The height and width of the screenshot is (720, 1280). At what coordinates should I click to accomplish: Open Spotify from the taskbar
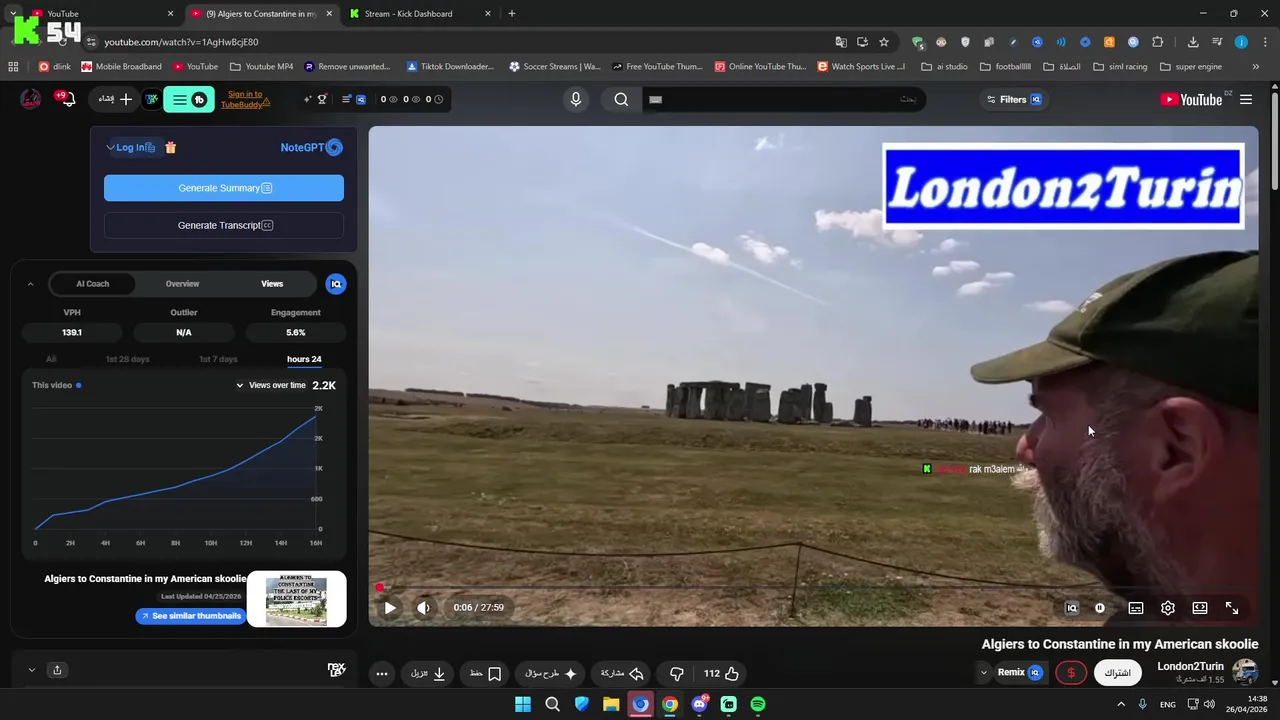[x=758, y=704]
